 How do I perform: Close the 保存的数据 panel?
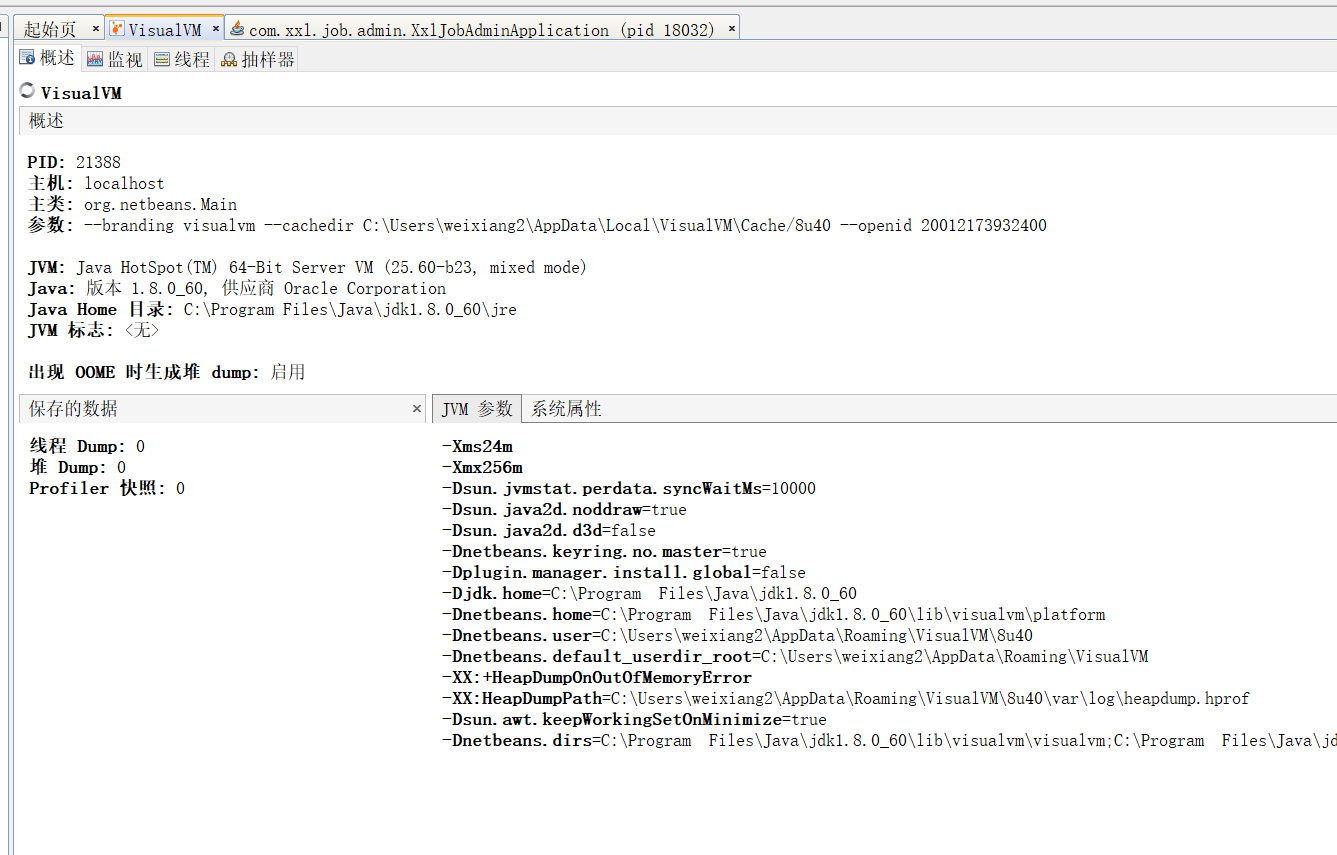pos(418,408)
